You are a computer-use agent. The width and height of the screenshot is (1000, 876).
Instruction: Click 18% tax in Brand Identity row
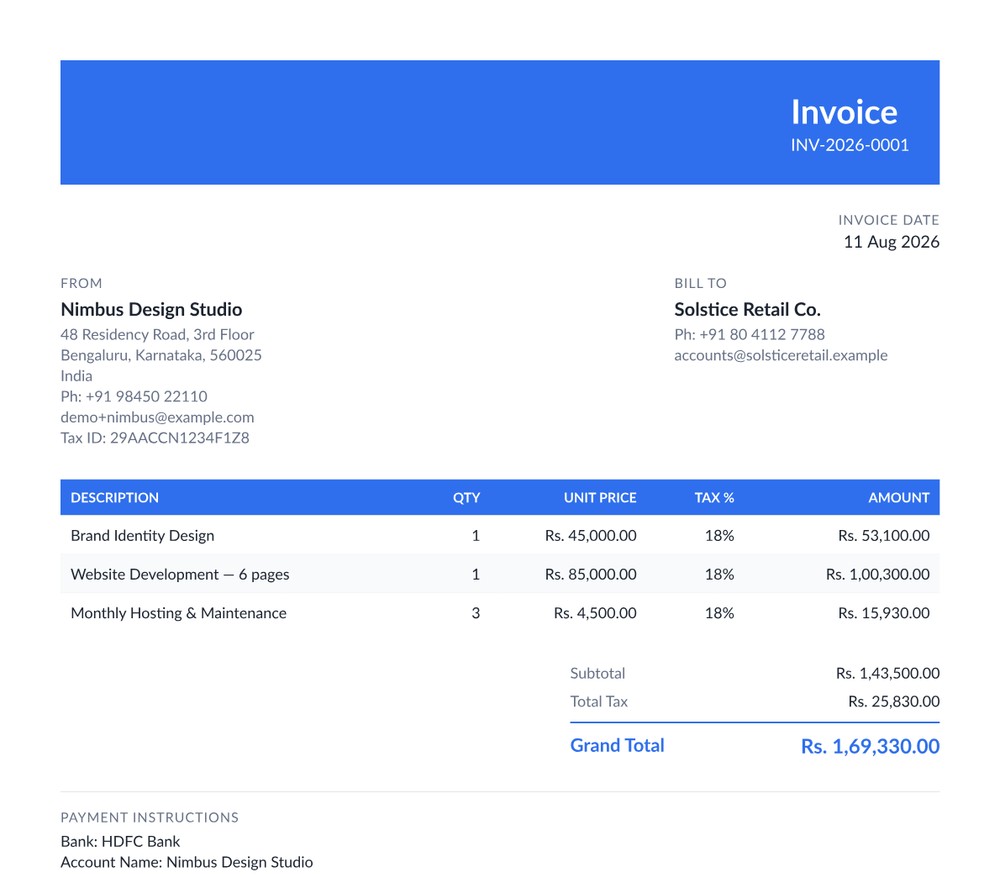[719, 536]
